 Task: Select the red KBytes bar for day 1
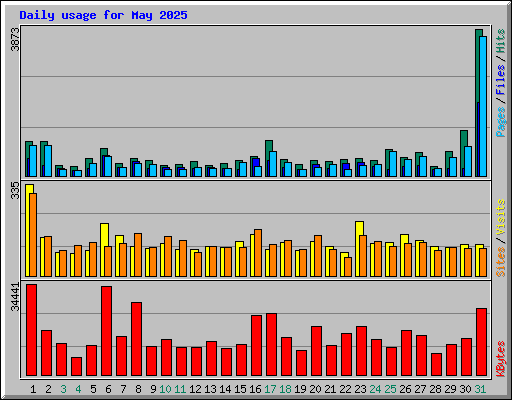(32, 330)
